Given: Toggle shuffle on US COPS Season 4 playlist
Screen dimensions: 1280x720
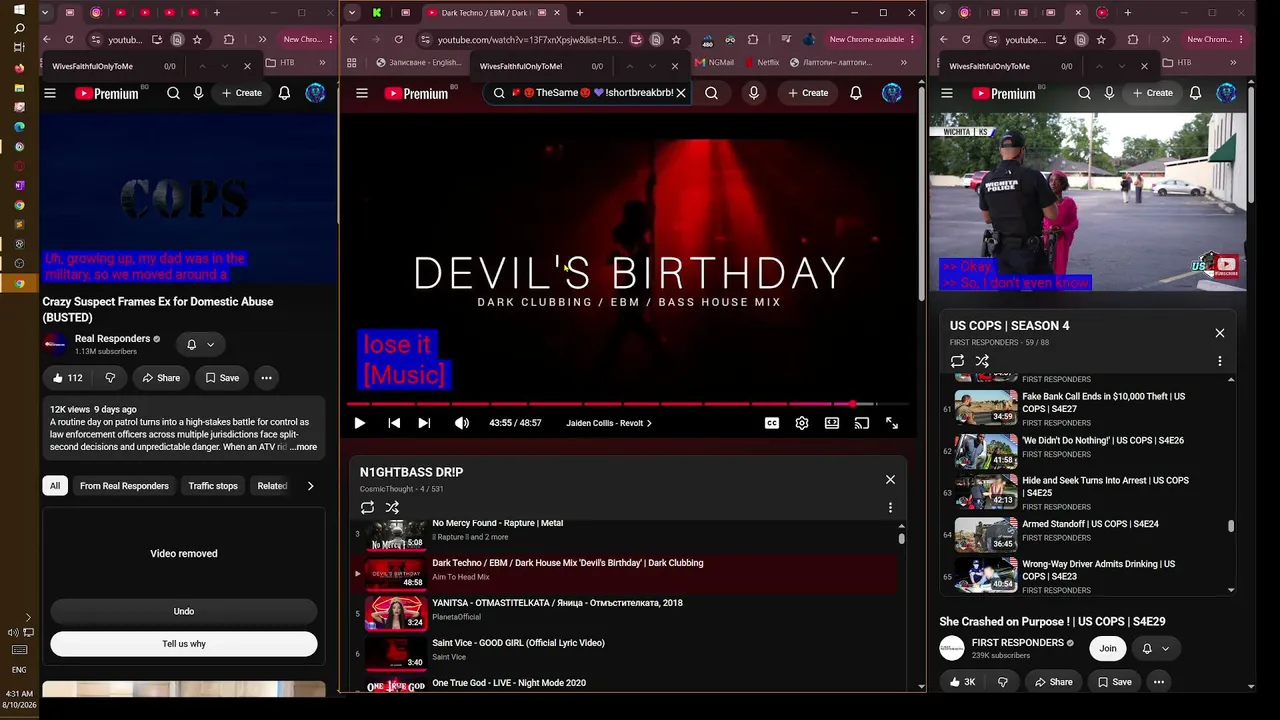Looking at the screenshot, I should (x=982, y=361).
